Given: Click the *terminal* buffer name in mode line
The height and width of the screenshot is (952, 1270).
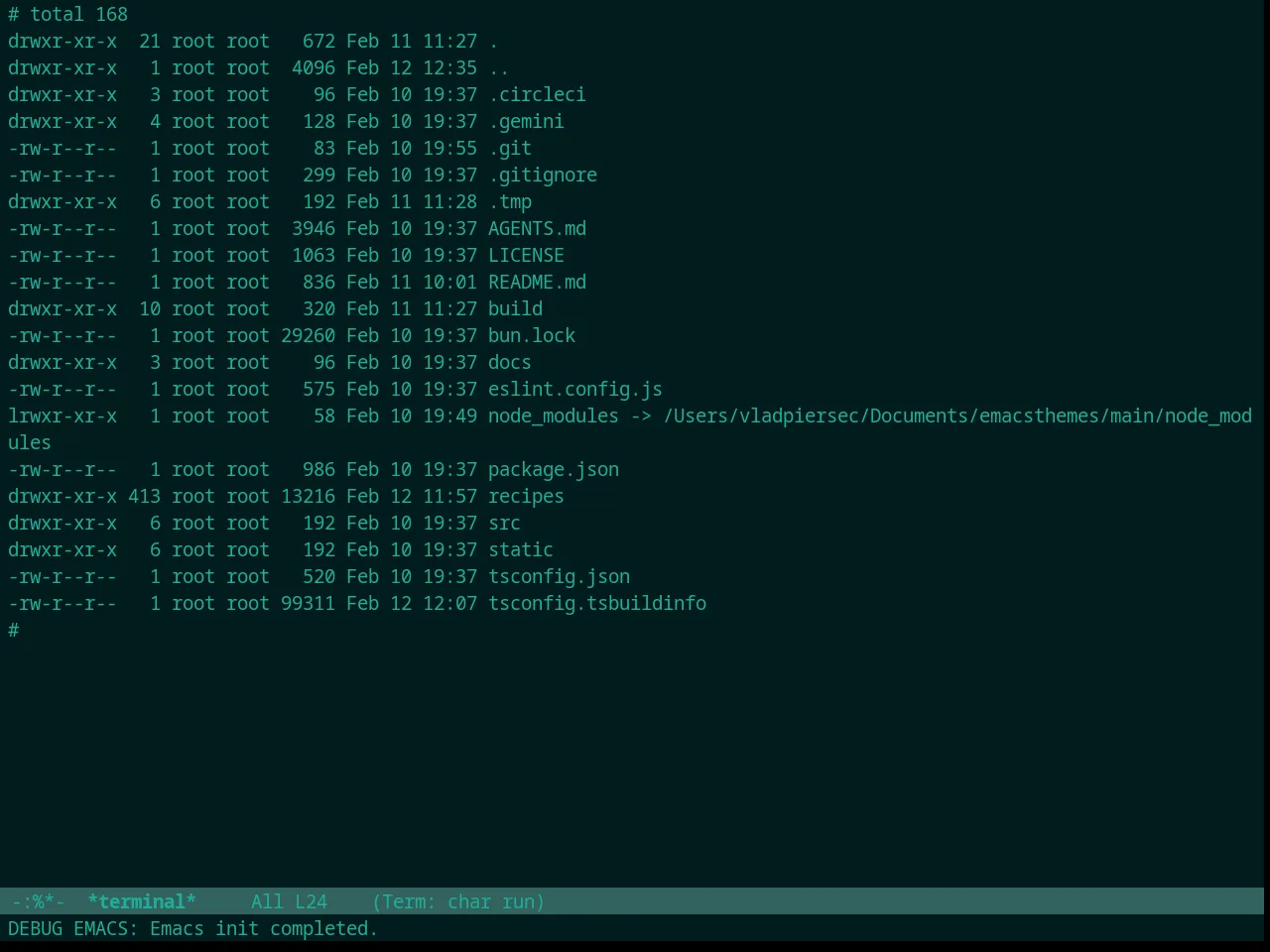Looking at the screenshot, I should [142, 901].
